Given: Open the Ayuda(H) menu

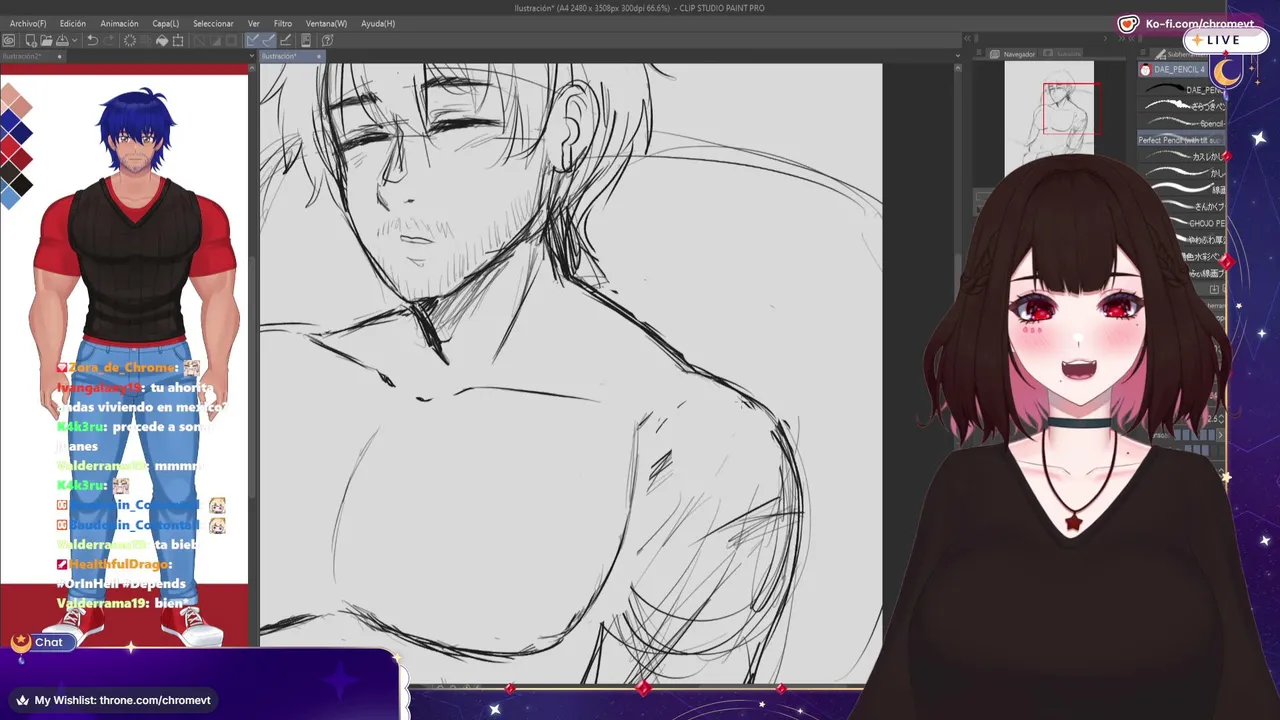Looking at the screenshot, I should pyautogui.click(x=377, y=23).
